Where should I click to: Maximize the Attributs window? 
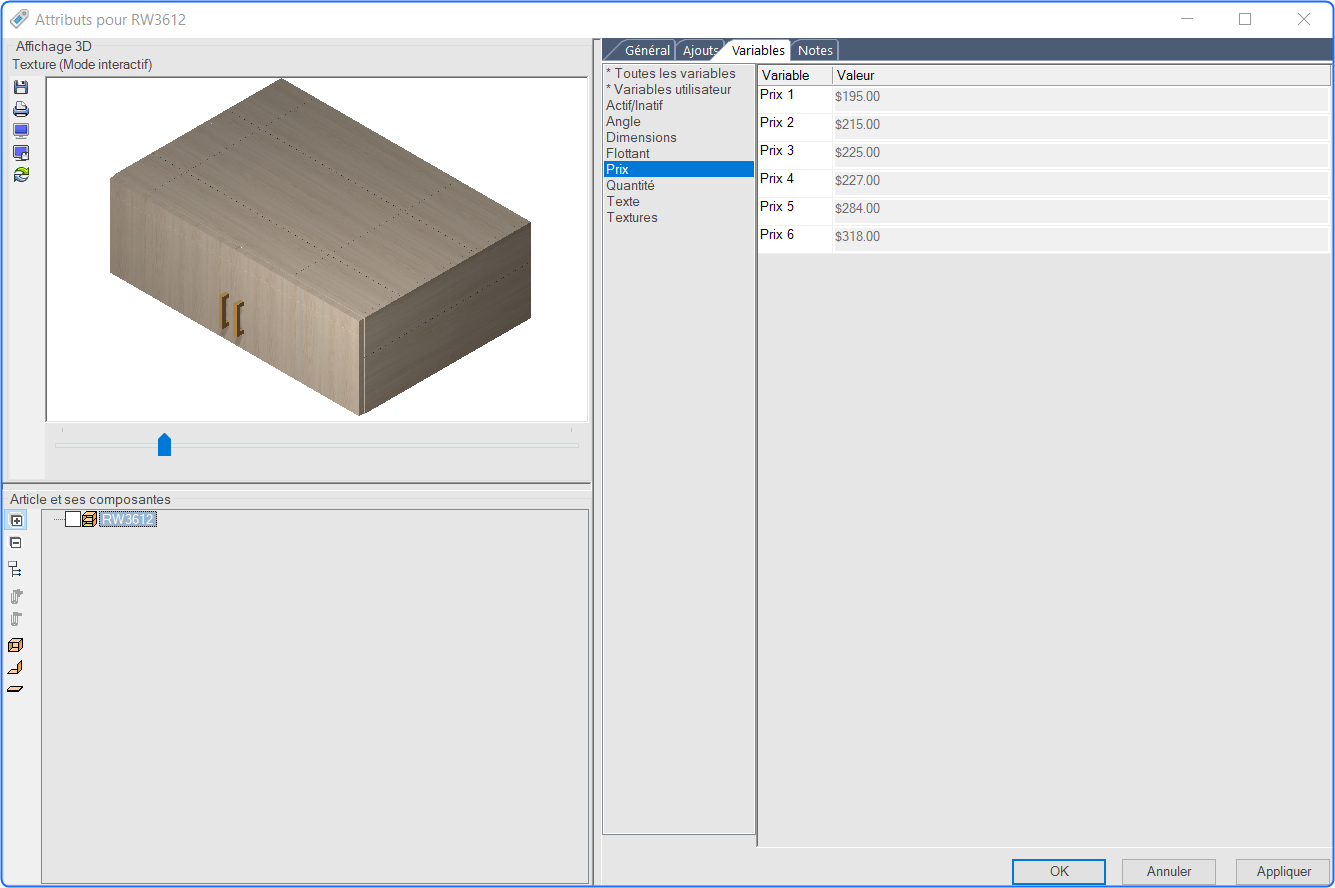tap(1245, 19)
